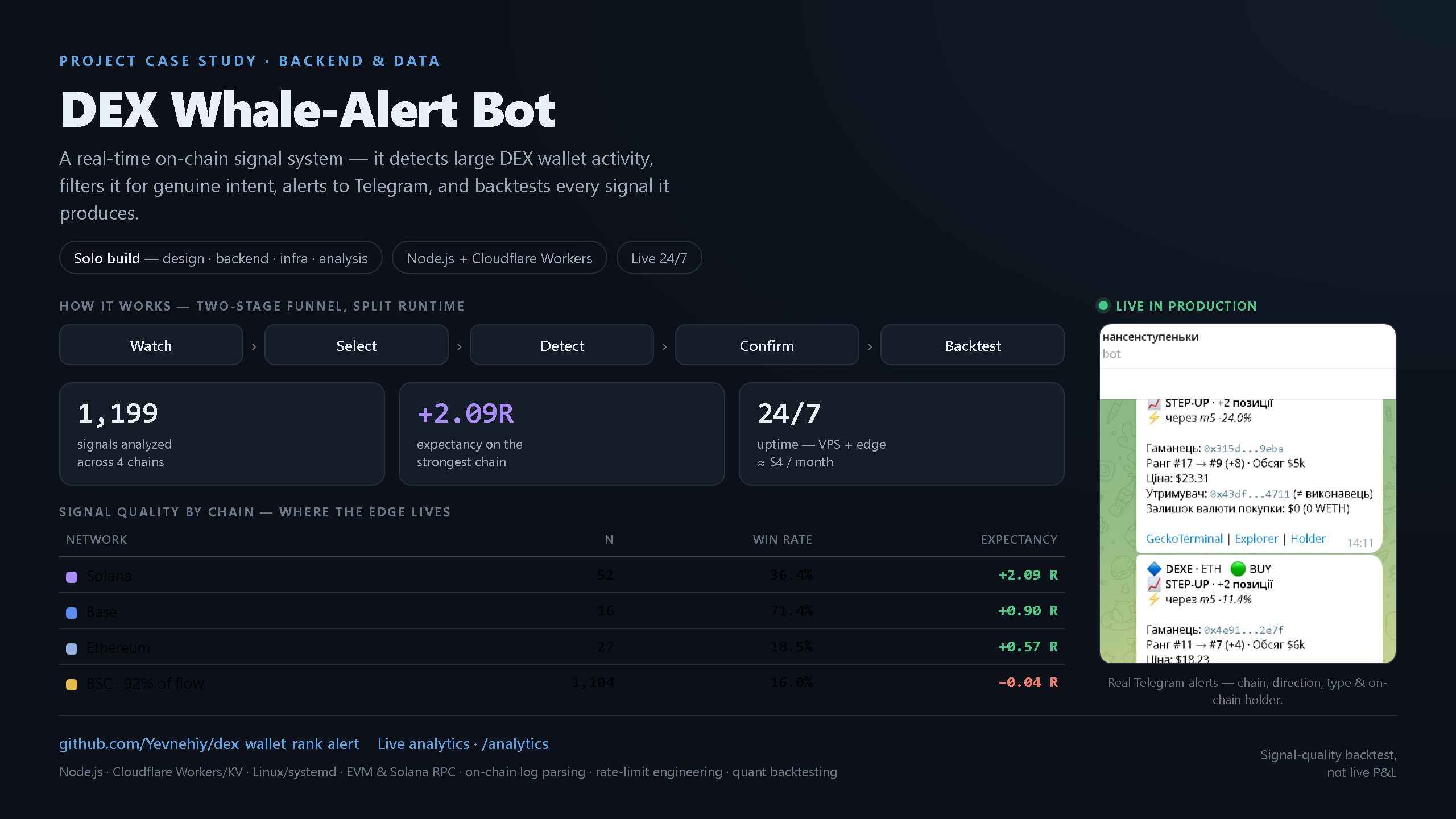Select the Select stage box
The width and height of the screenshot is (1456, 819).
357,345
